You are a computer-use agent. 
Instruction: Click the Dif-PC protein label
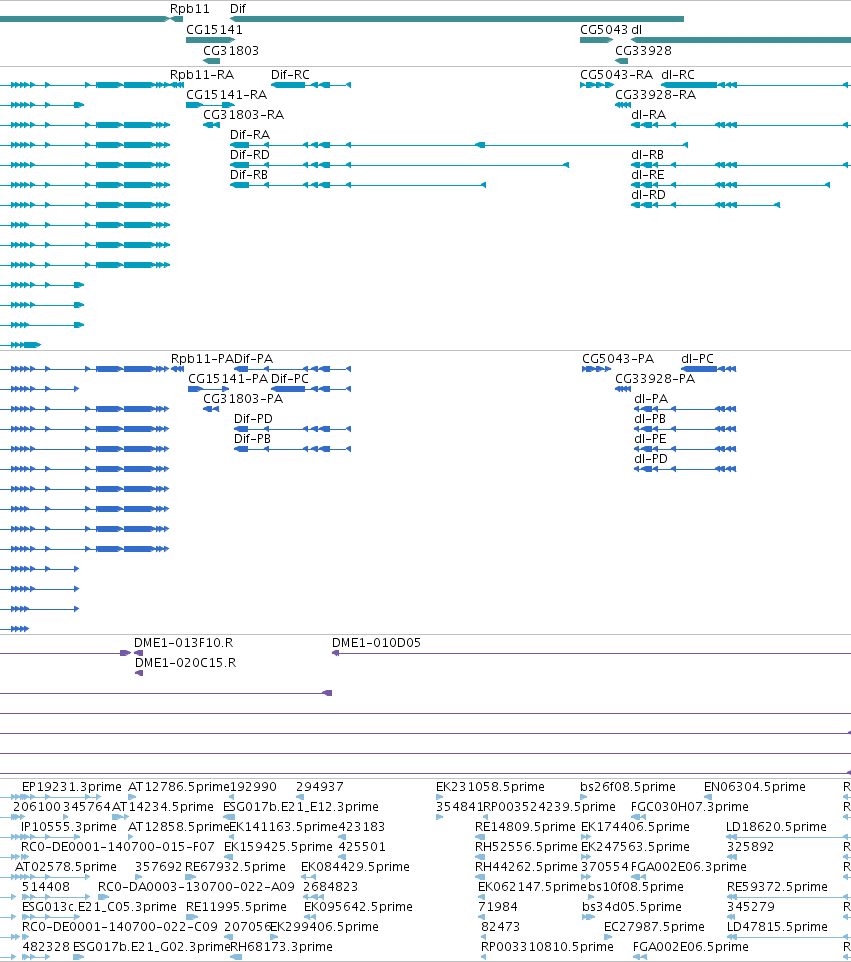tap(290, 379)
